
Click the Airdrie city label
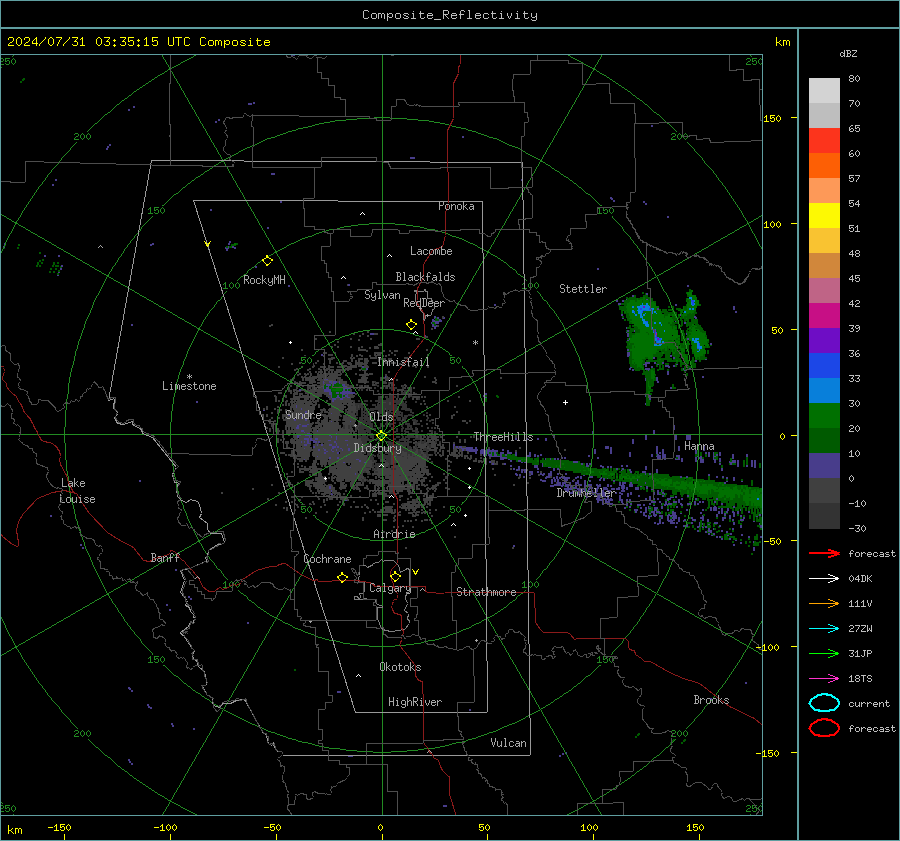[394, 534]
